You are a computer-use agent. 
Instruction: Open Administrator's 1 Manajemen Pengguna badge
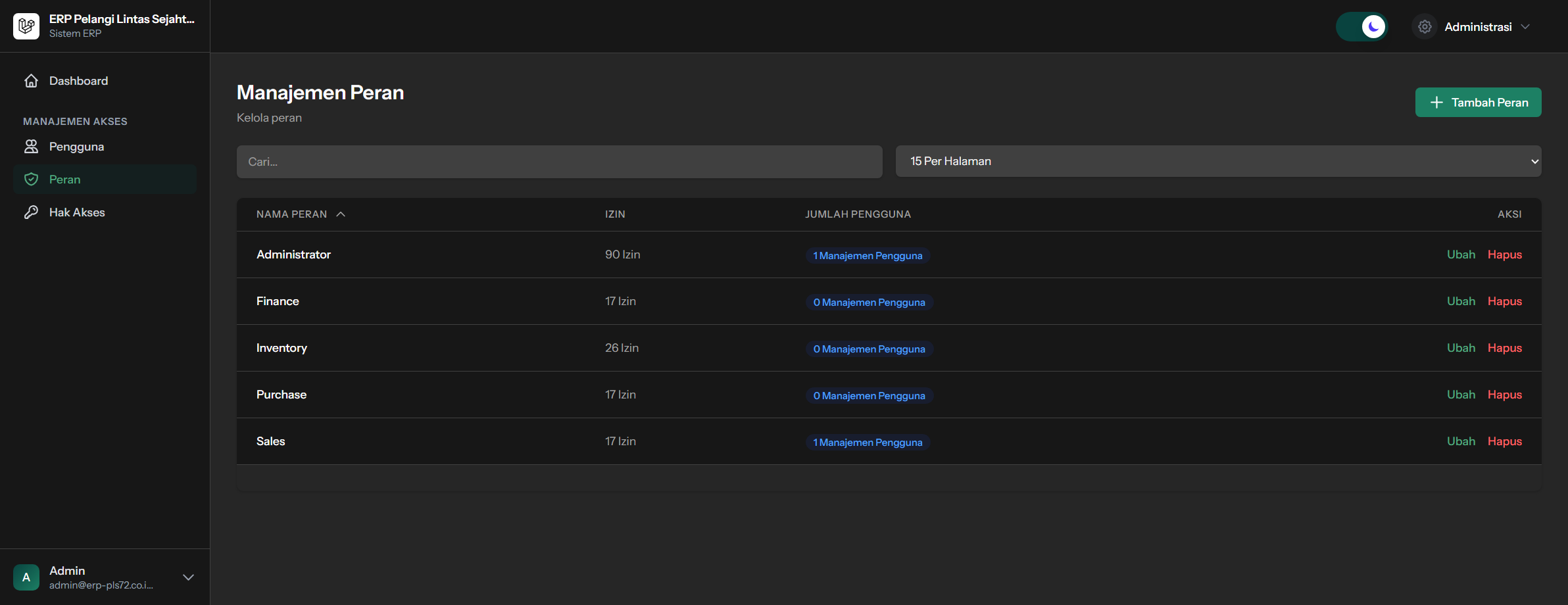[868, 256]
